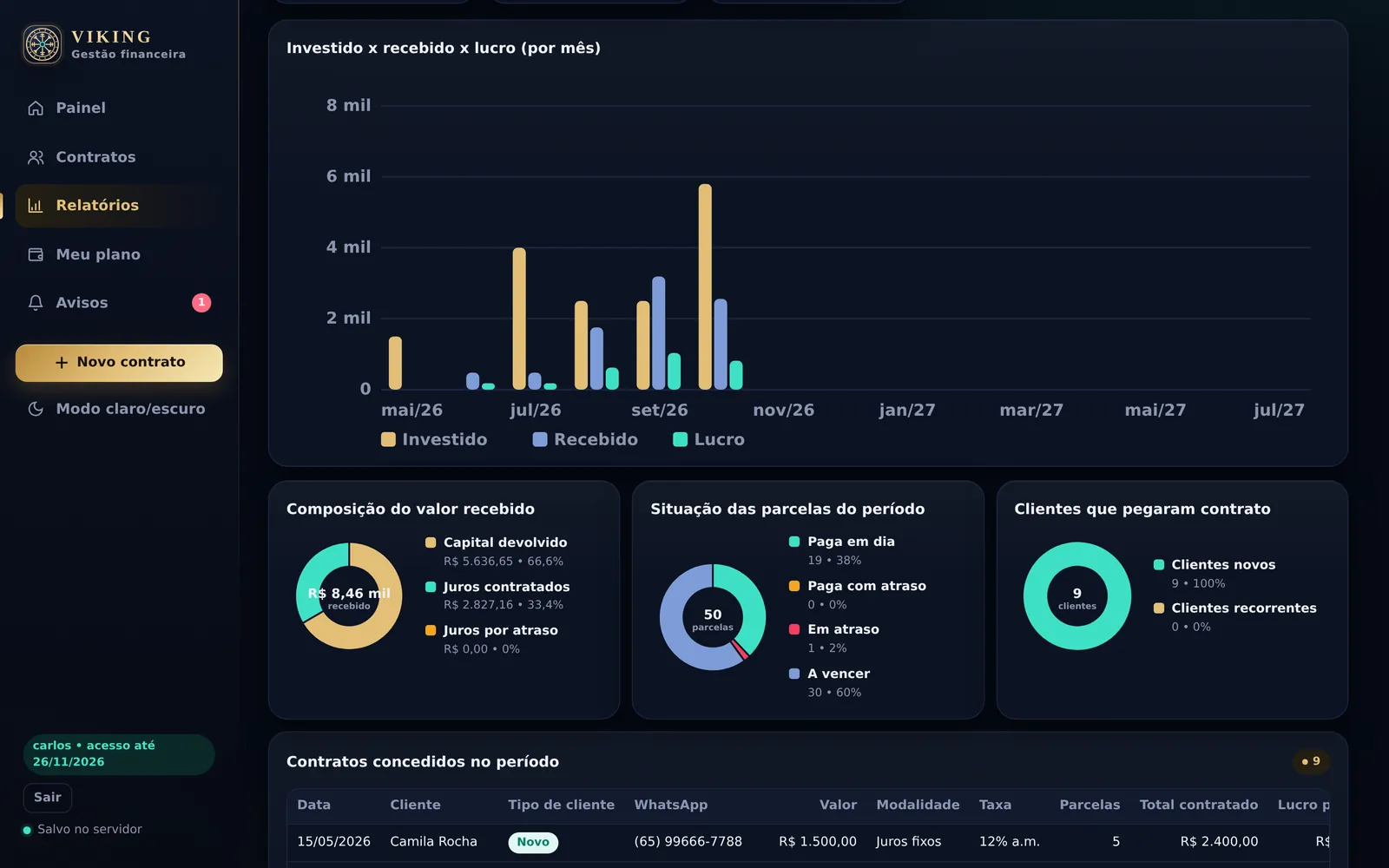
Task: Click the Paga em dia legend item
Action: 841,550
